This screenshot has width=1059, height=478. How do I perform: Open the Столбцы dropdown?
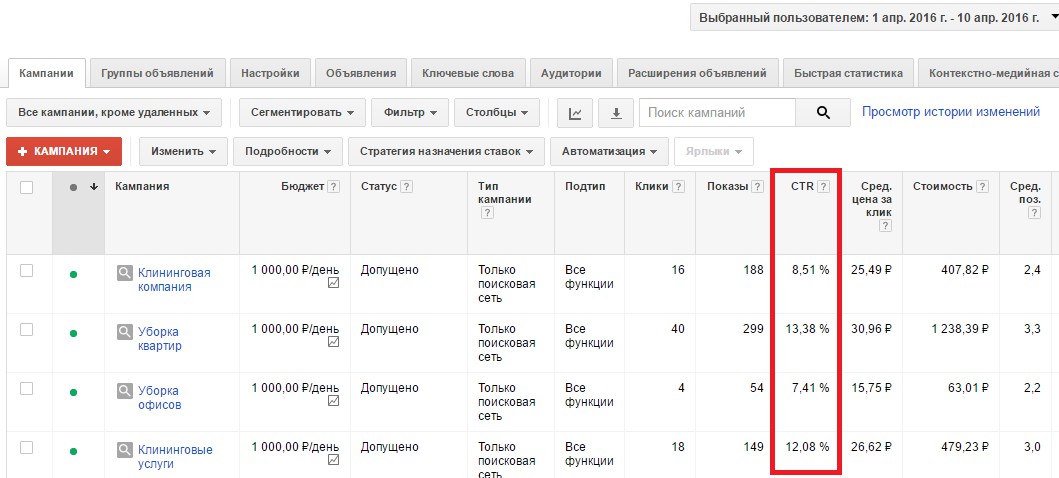pos(497,113)
